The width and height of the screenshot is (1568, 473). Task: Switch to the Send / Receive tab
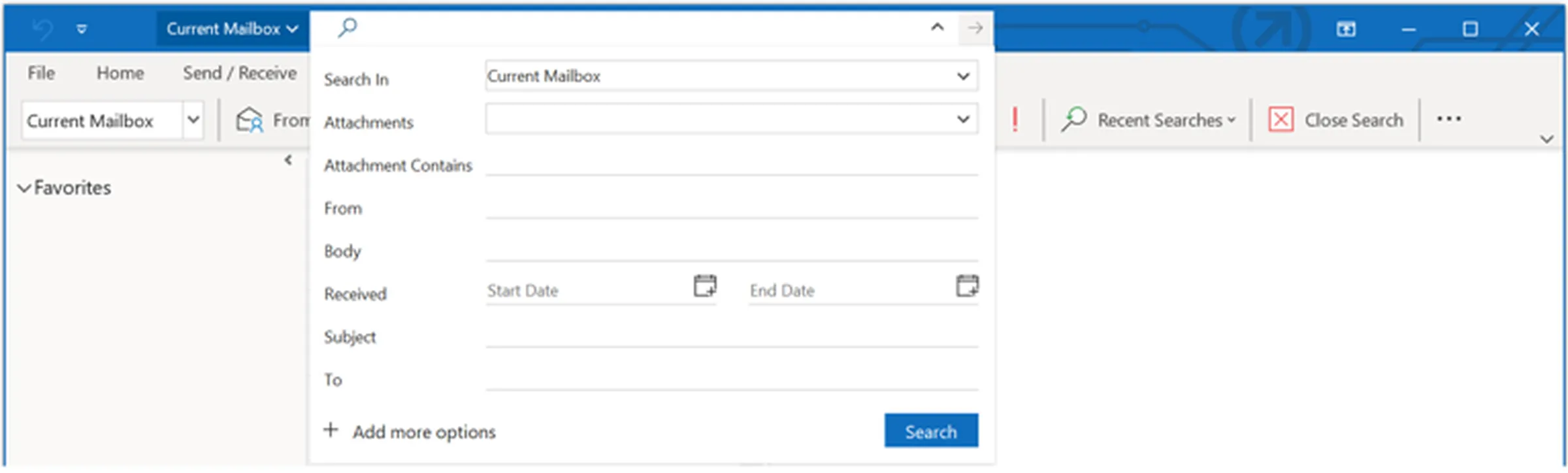239,73
